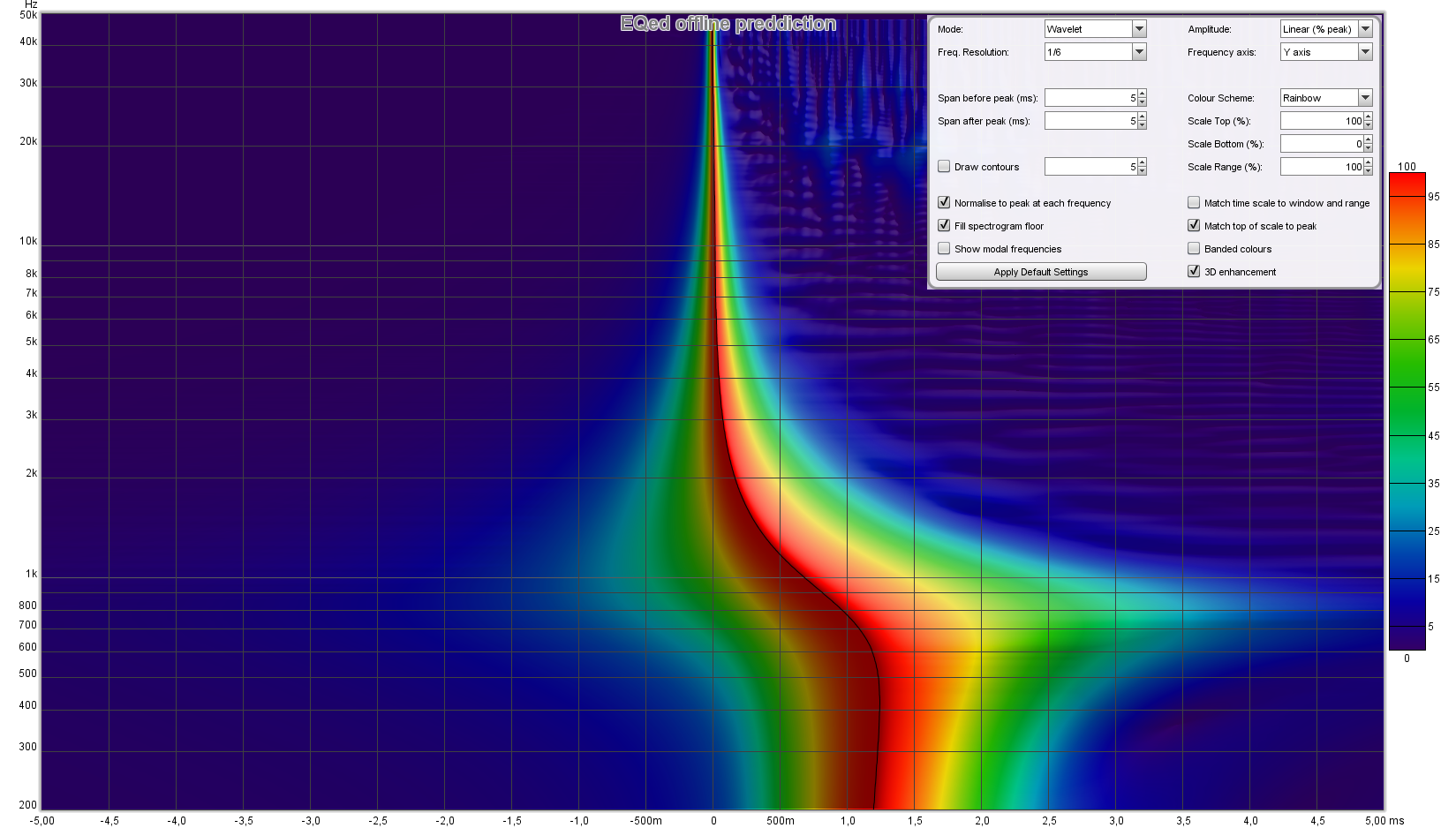Click the Span after peak (ms) input field
The image size is (1456, 828).
coord(1090,121)
